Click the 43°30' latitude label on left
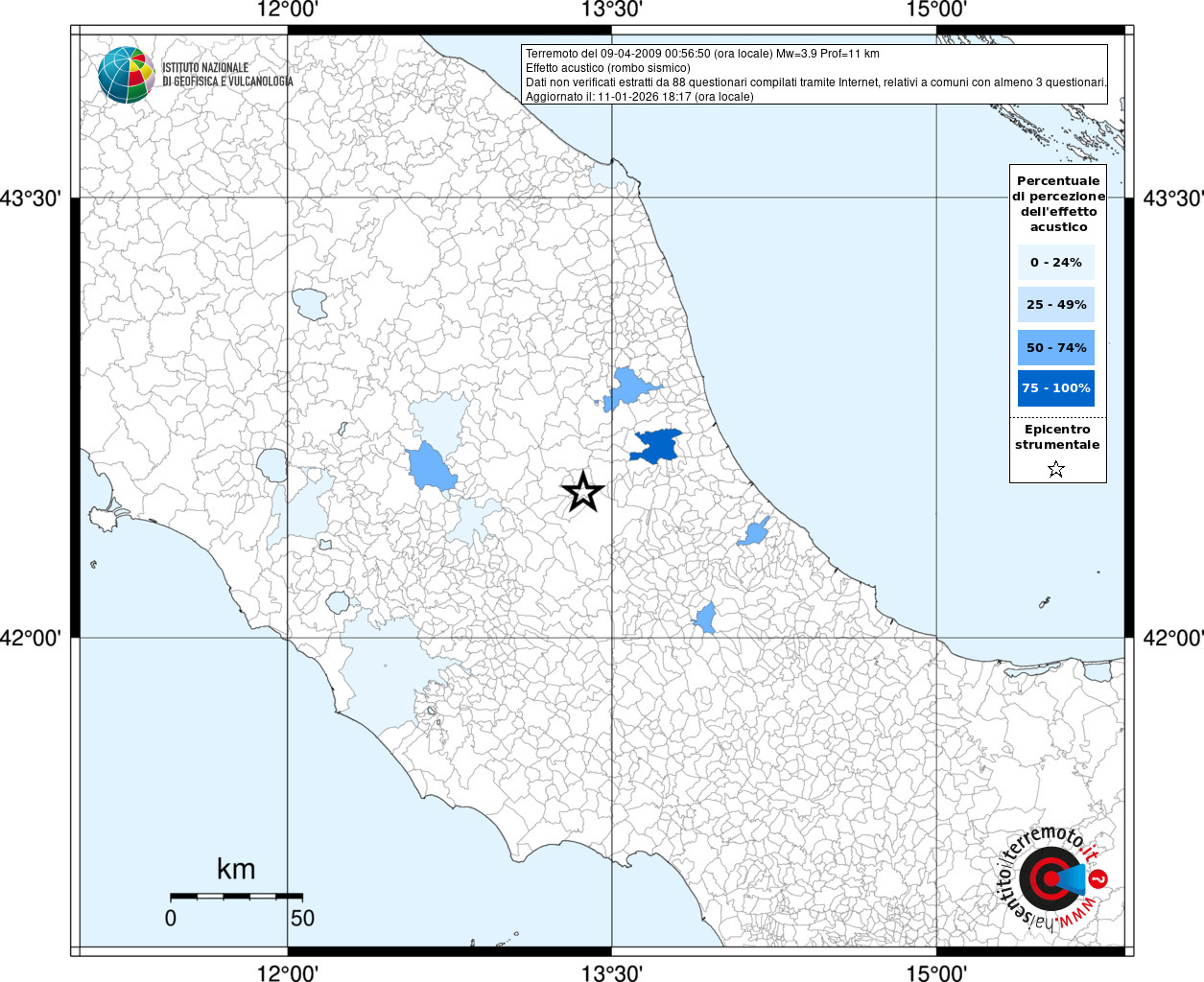Image resolution: width=1204 pixels, height=982 pixels. click(31, 199)
